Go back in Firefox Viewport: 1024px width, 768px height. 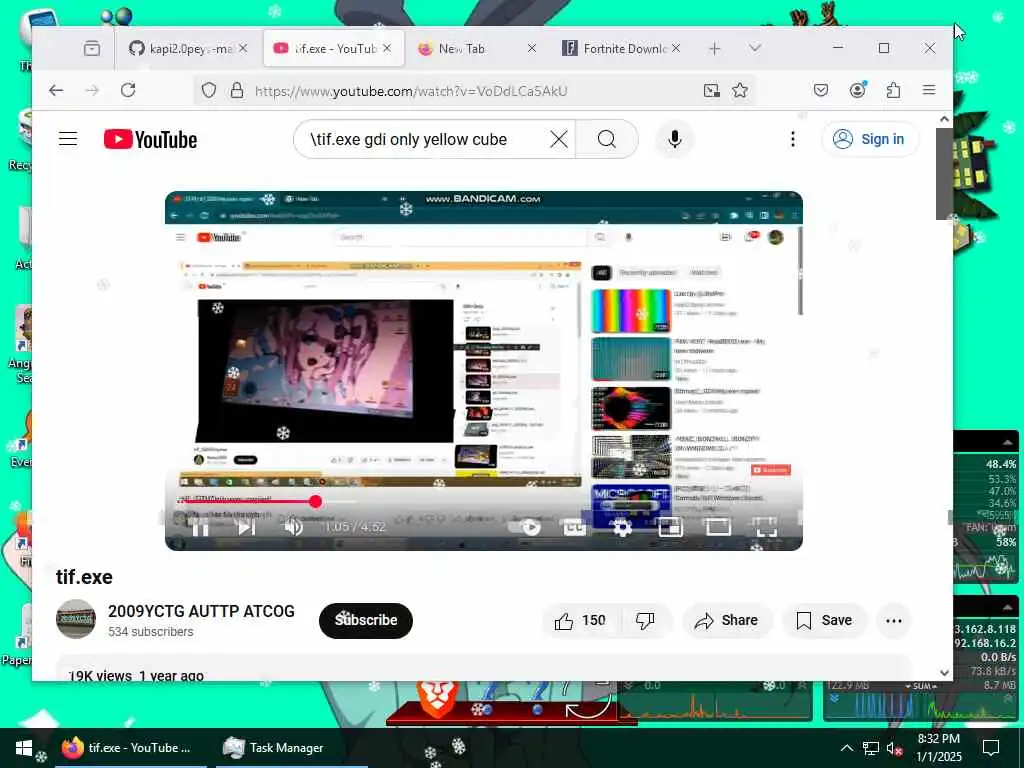[56, 90]
